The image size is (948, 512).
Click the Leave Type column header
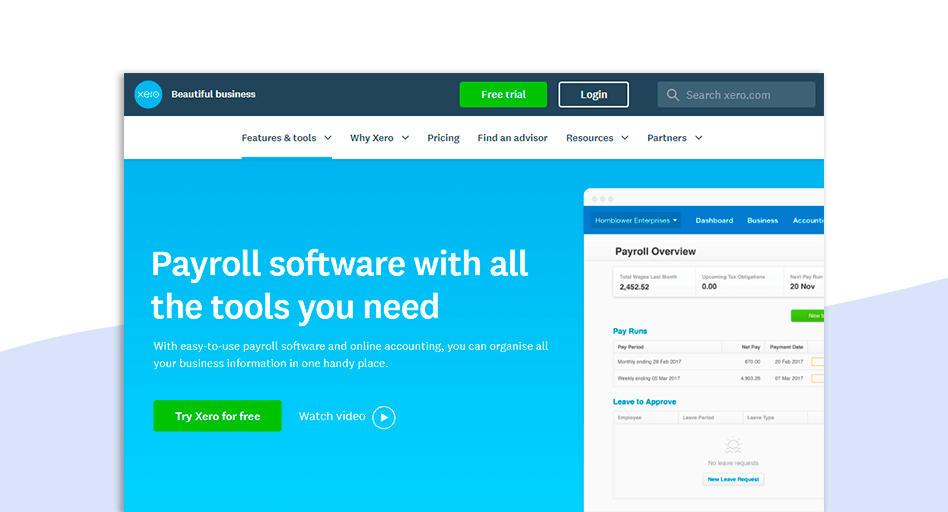(x=761, y=418)
